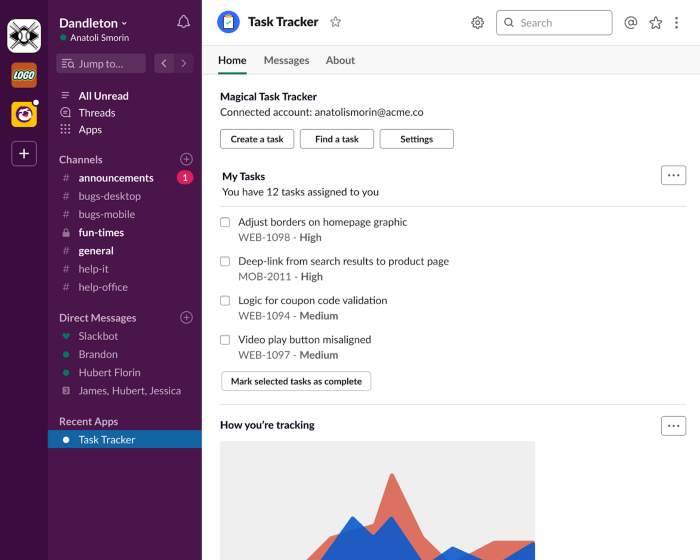Image resolution: width=700 pixels, height=560 pixels.
Task: Open My Tasks overflow menu
Action: point(673,175)
